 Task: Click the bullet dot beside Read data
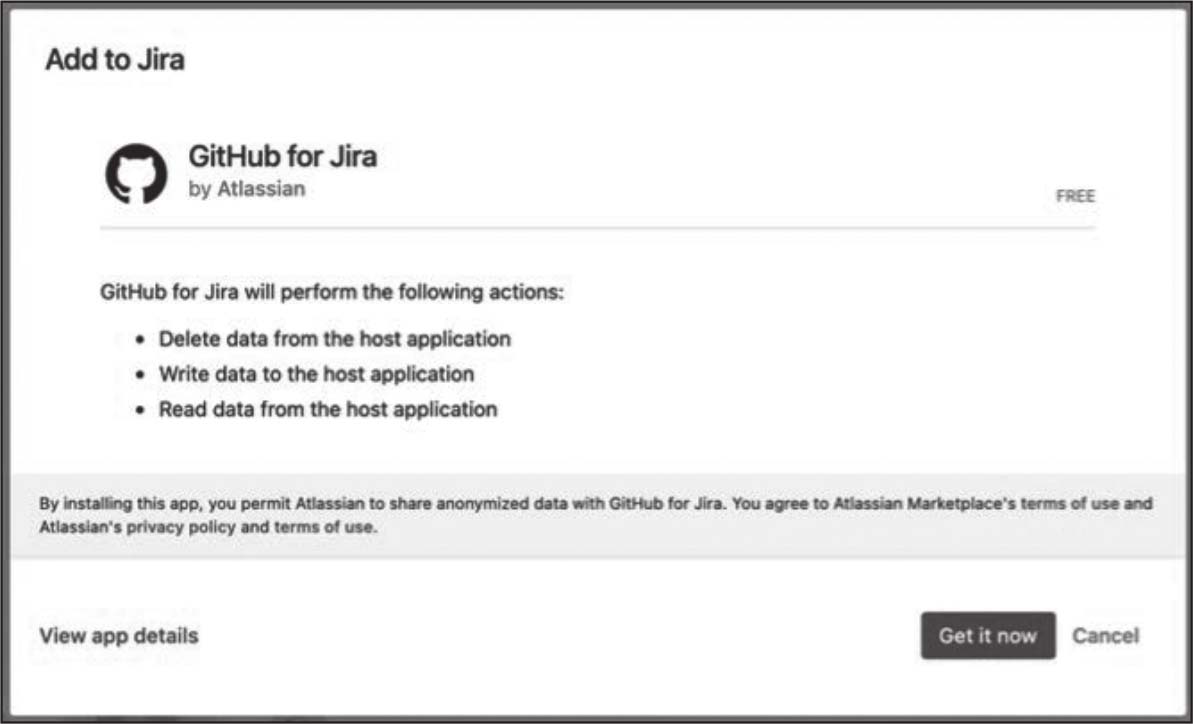coord(141,410)
